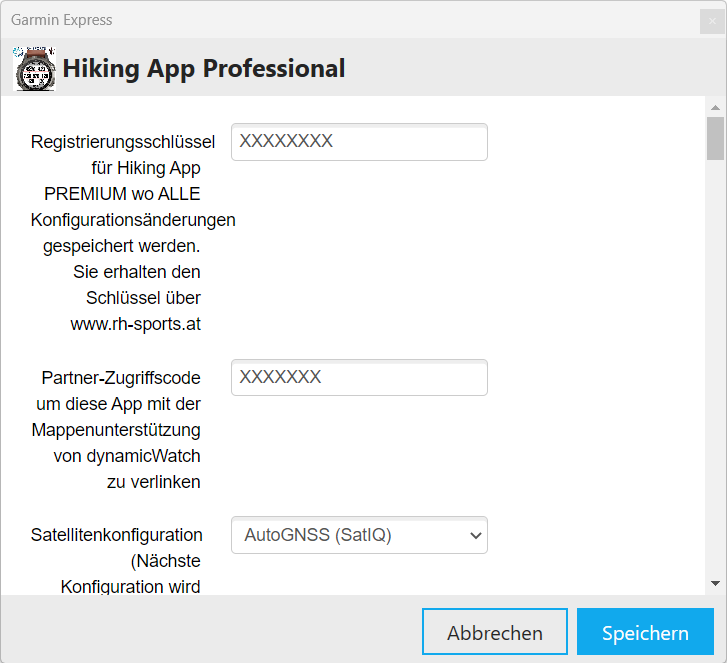Click Abbrechen to cancel changes

(495, 633)
